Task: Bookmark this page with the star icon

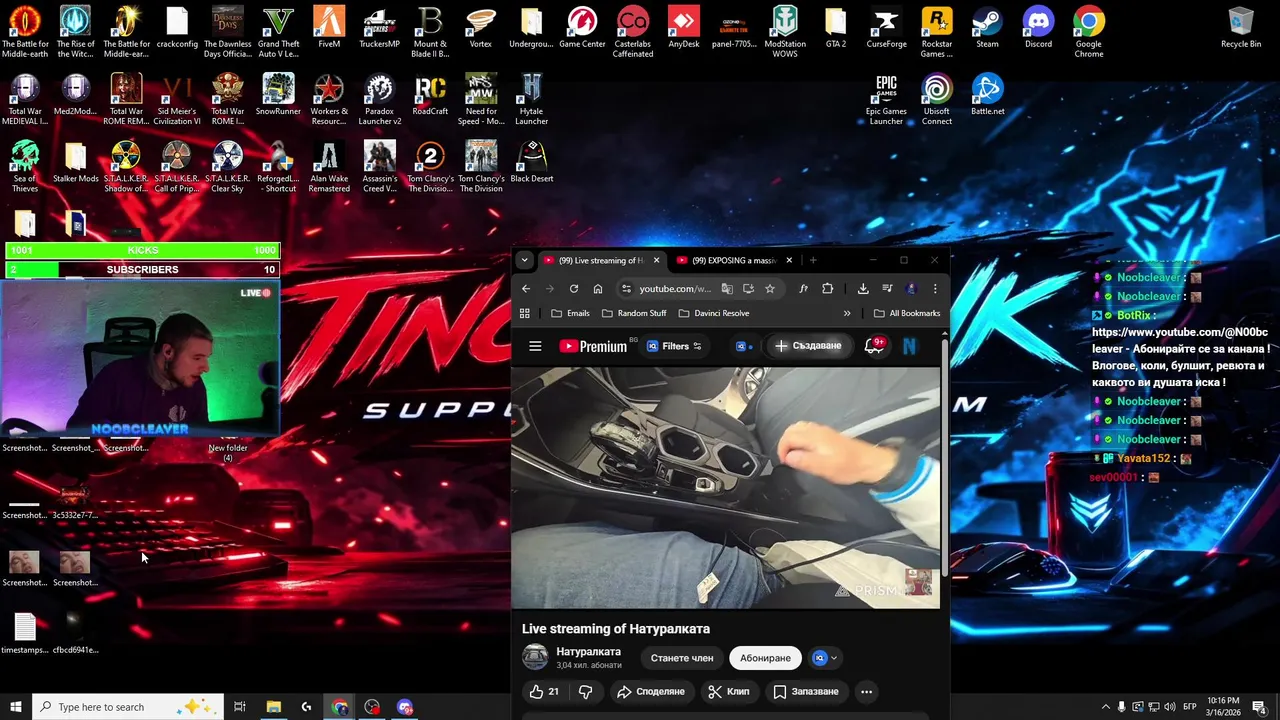Action: coord(770,289)
